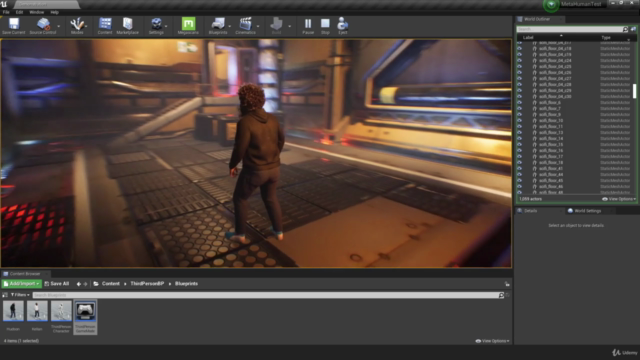
Task: Toggle visibility of scifi_floor_18
Action: [519, 162]
